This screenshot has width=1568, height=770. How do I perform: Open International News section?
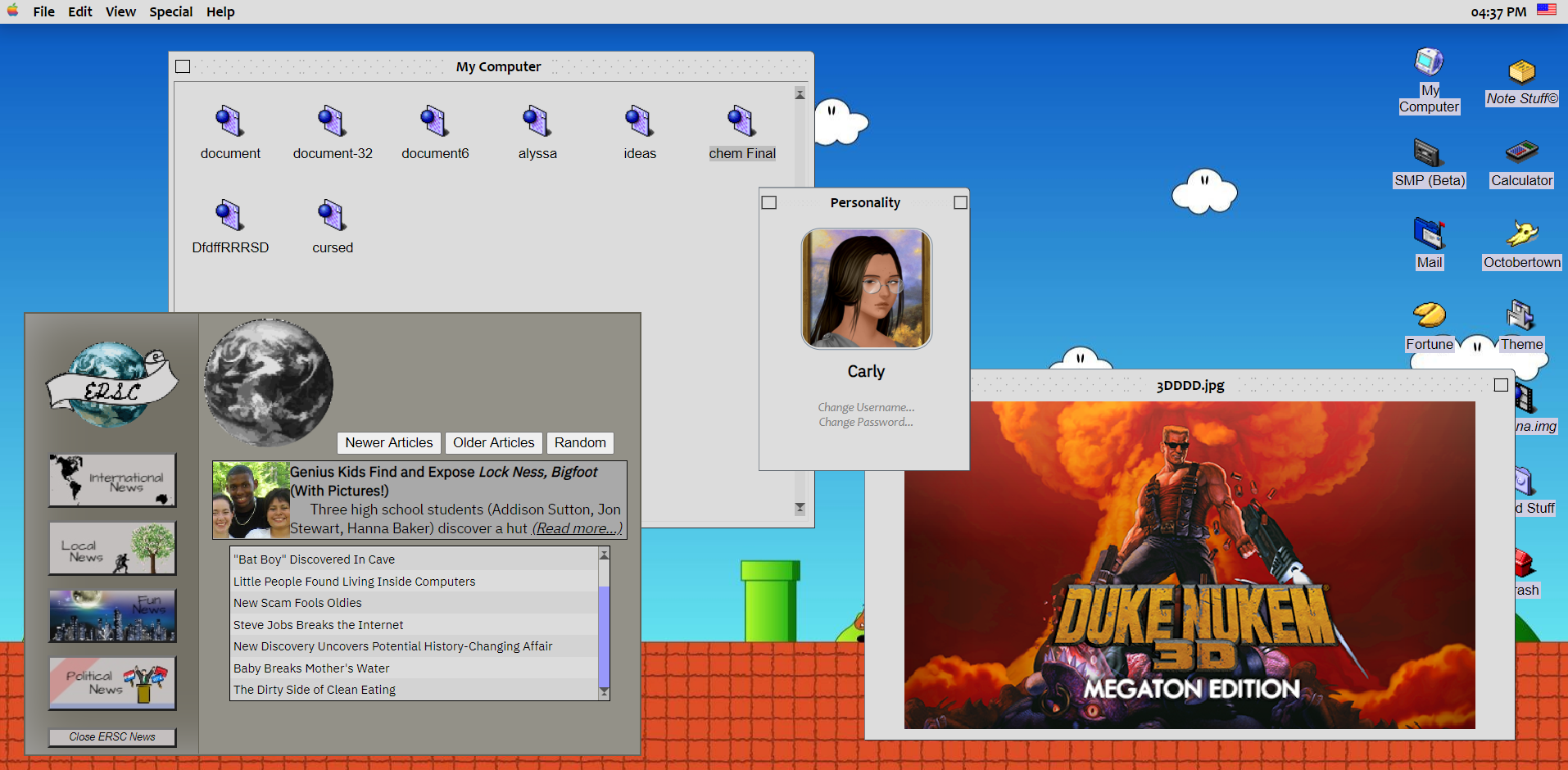point(112,480)
